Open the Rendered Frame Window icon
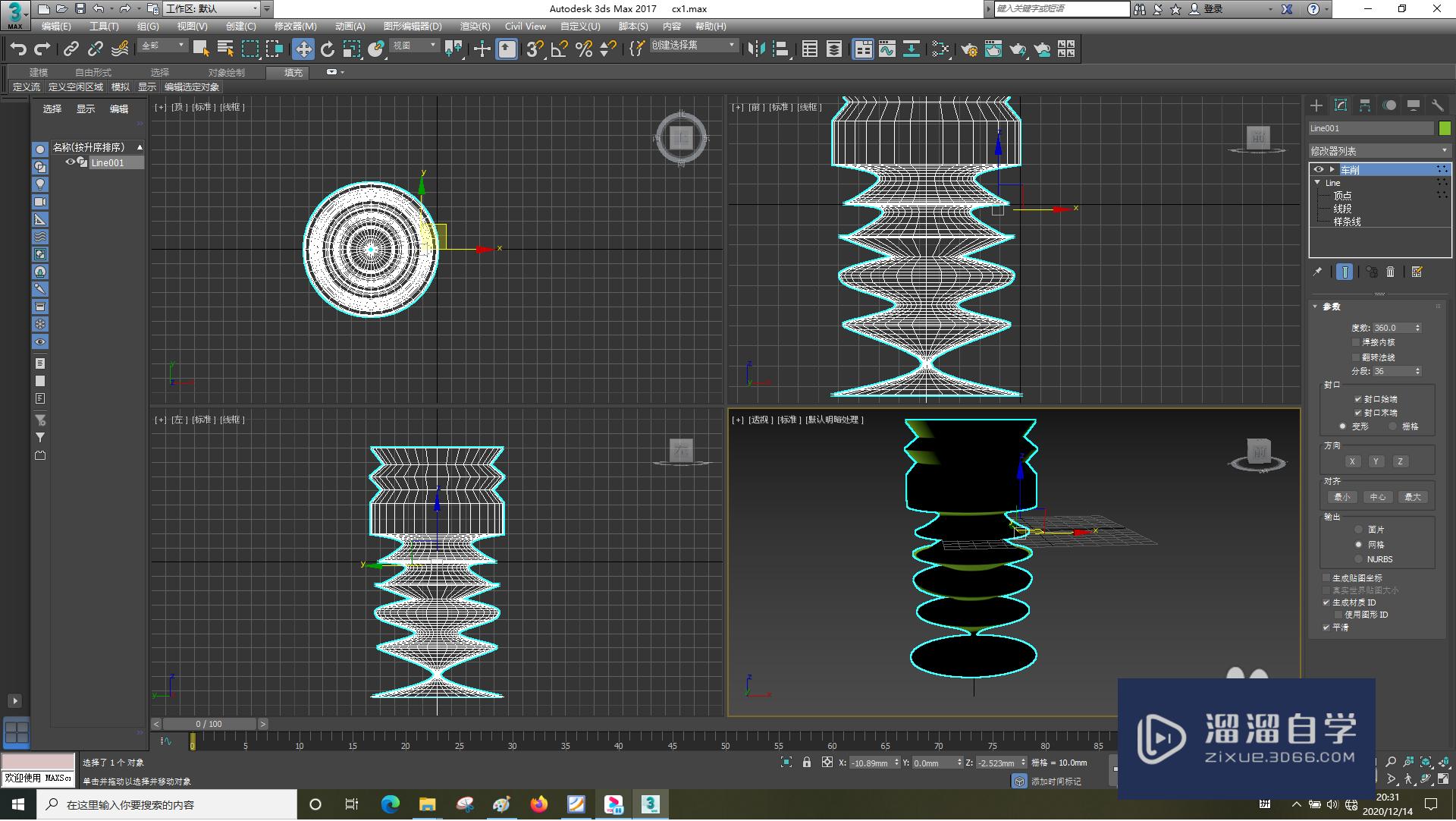The height and width of the screenshot is (821, 1456). [x=993, y=49]
